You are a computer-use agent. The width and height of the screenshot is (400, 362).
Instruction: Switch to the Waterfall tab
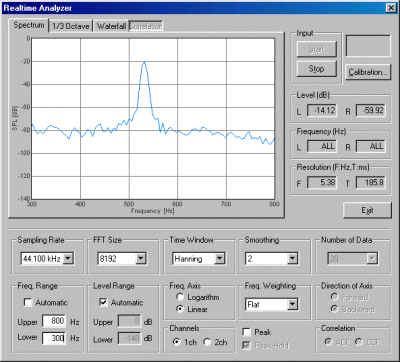(111, 26)
